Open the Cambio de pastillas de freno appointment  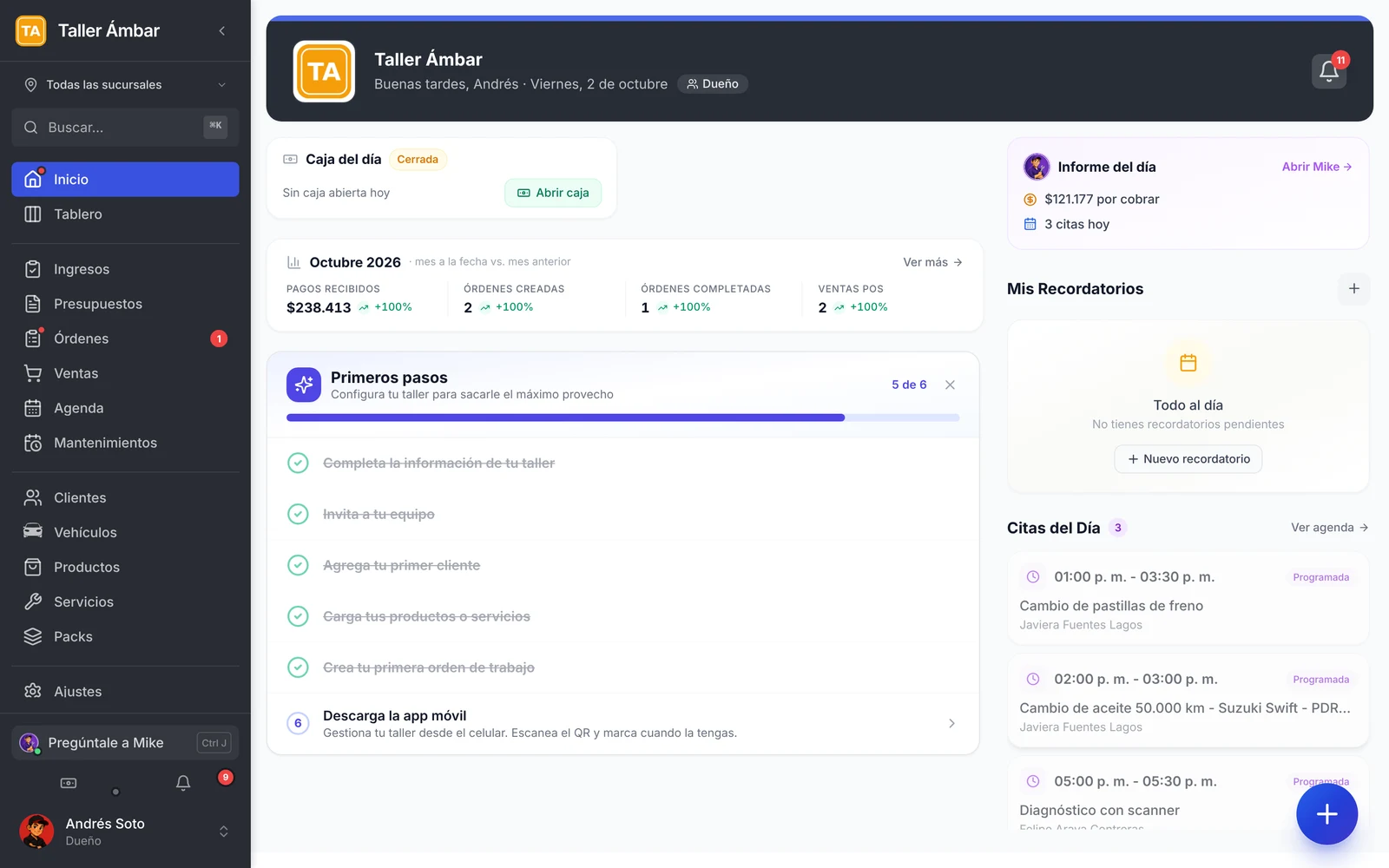1188,599
